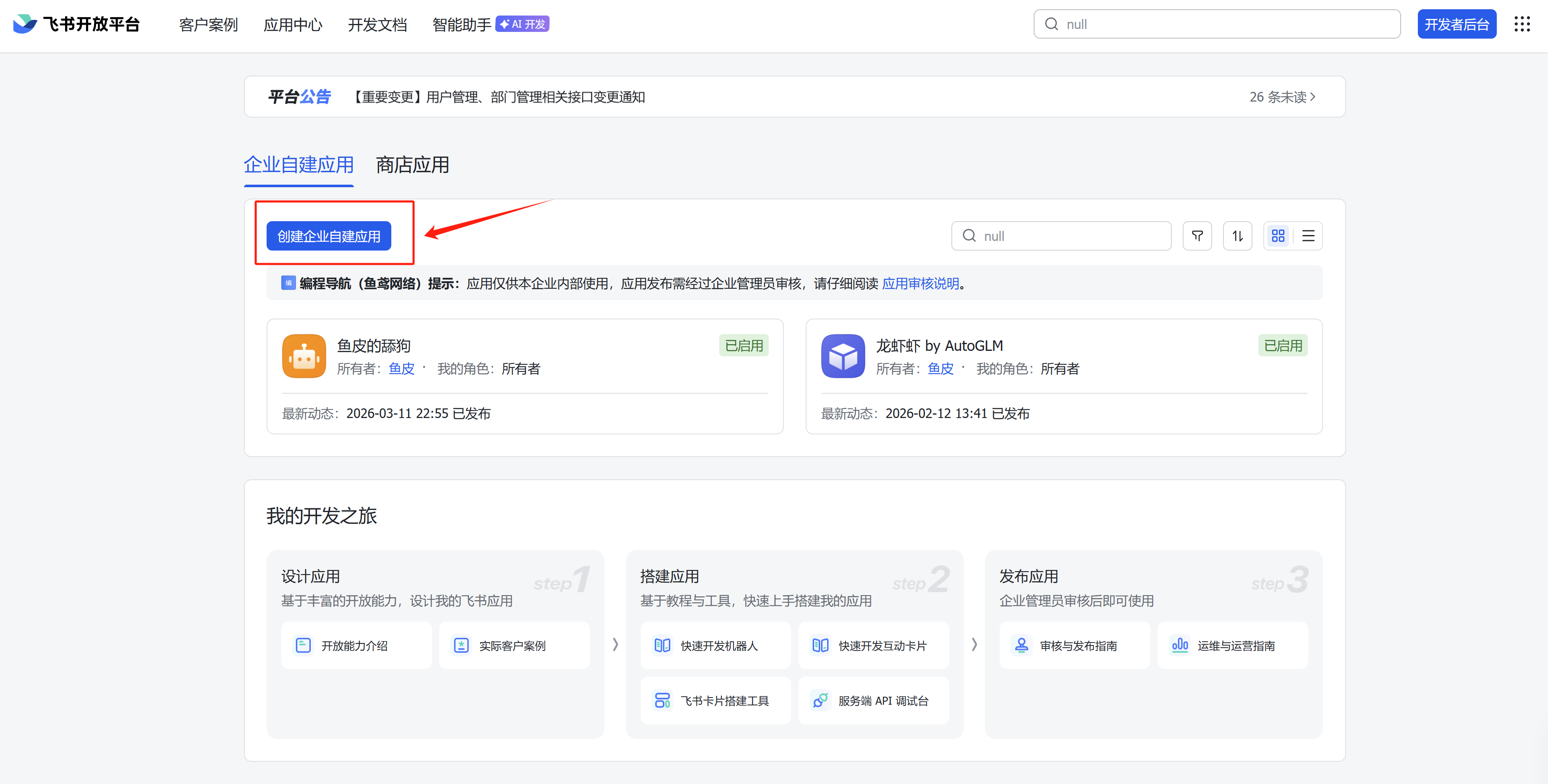The width and height of the screenshot is (1548, 784).
Task: Open the nine-dot apps grid menu
Action: click(1522, 24)
